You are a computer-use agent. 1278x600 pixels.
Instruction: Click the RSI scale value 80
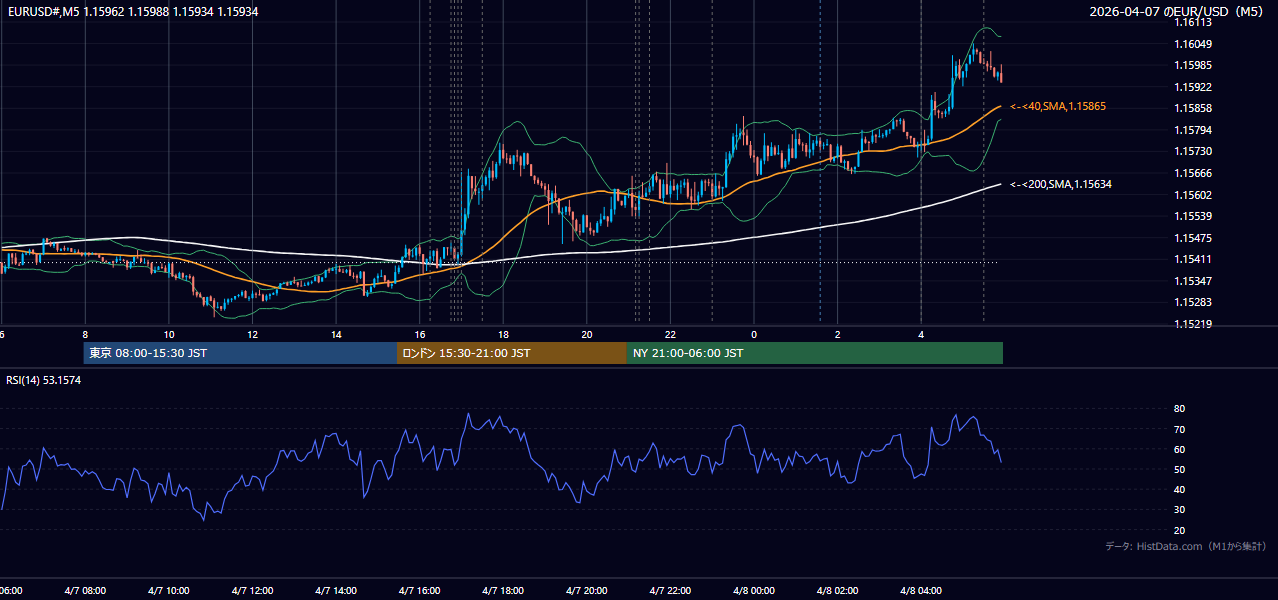tap(1179, 409)
